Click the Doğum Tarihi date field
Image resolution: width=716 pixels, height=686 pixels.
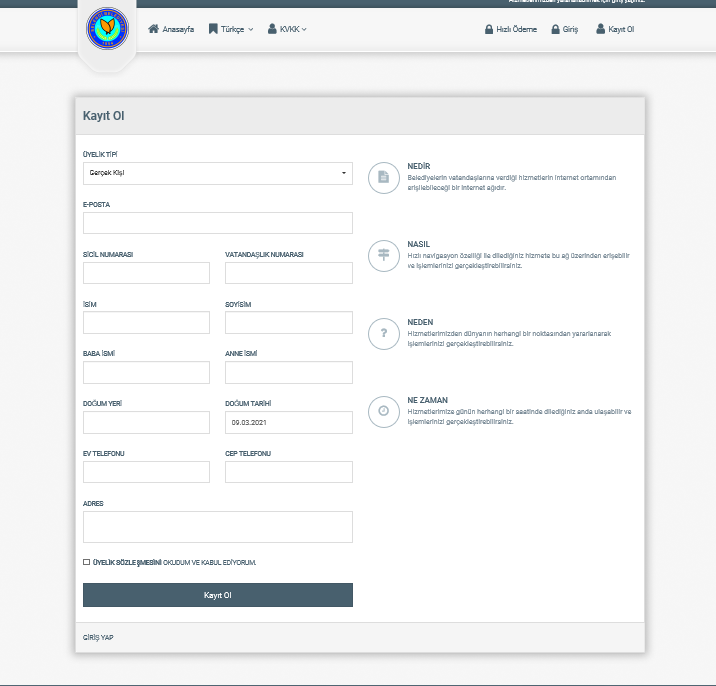click(289, 422)
